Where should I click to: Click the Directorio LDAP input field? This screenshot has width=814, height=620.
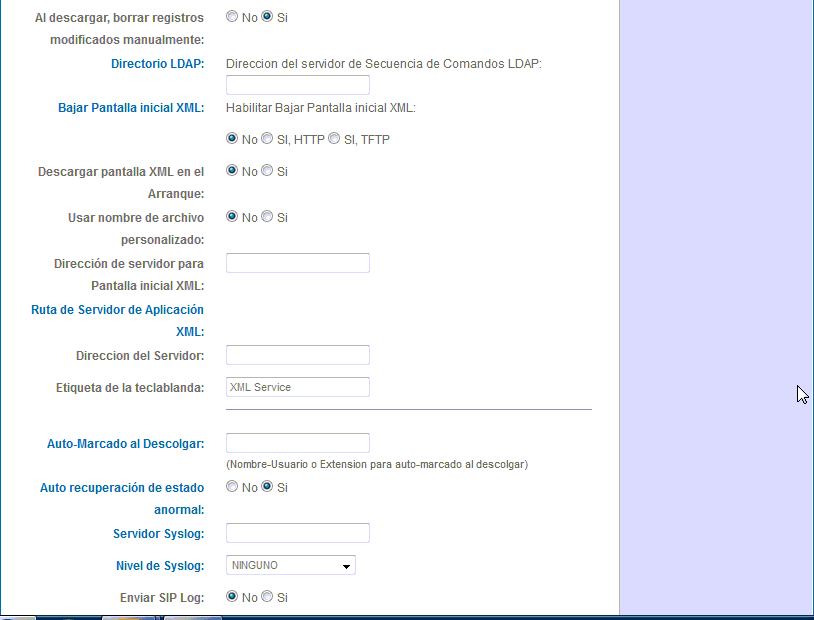(x=297, y=84)
